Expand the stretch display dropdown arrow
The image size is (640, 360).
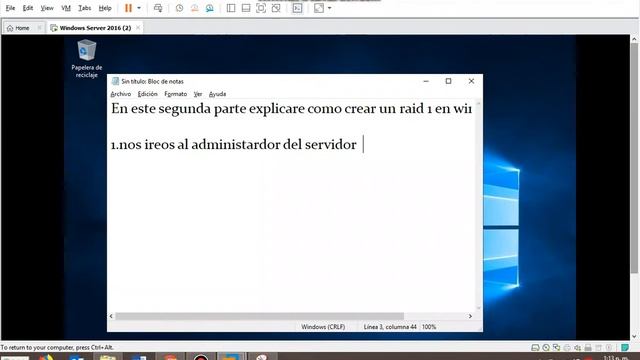click(329, 8)
